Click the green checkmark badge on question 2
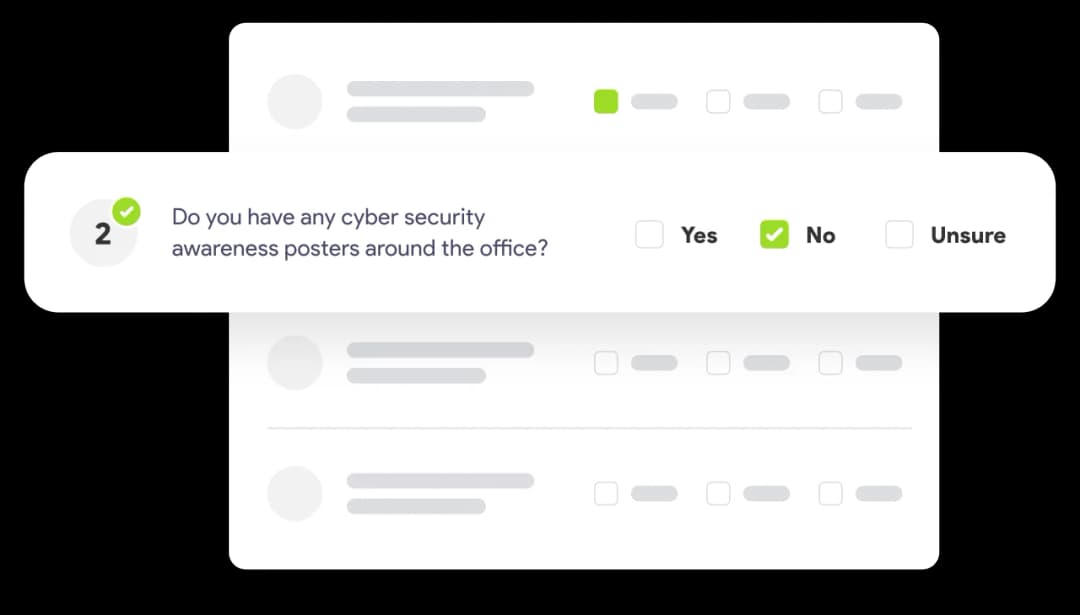The height and width of the screenshot is (615, 1080). [126, 210]
